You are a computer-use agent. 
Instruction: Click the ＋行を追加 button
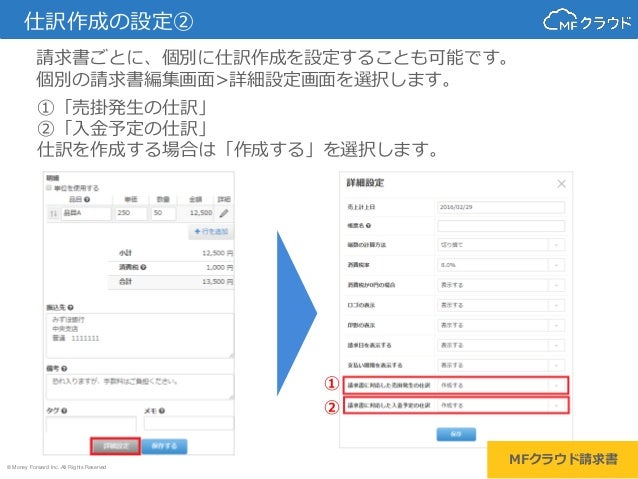(x=211, y=232)
